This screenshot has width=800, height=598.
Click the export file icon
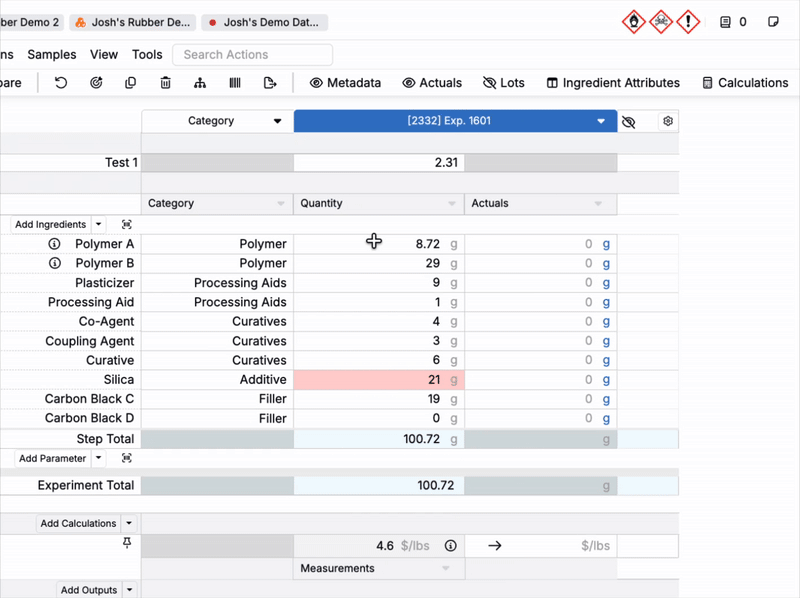click(270, 83)
